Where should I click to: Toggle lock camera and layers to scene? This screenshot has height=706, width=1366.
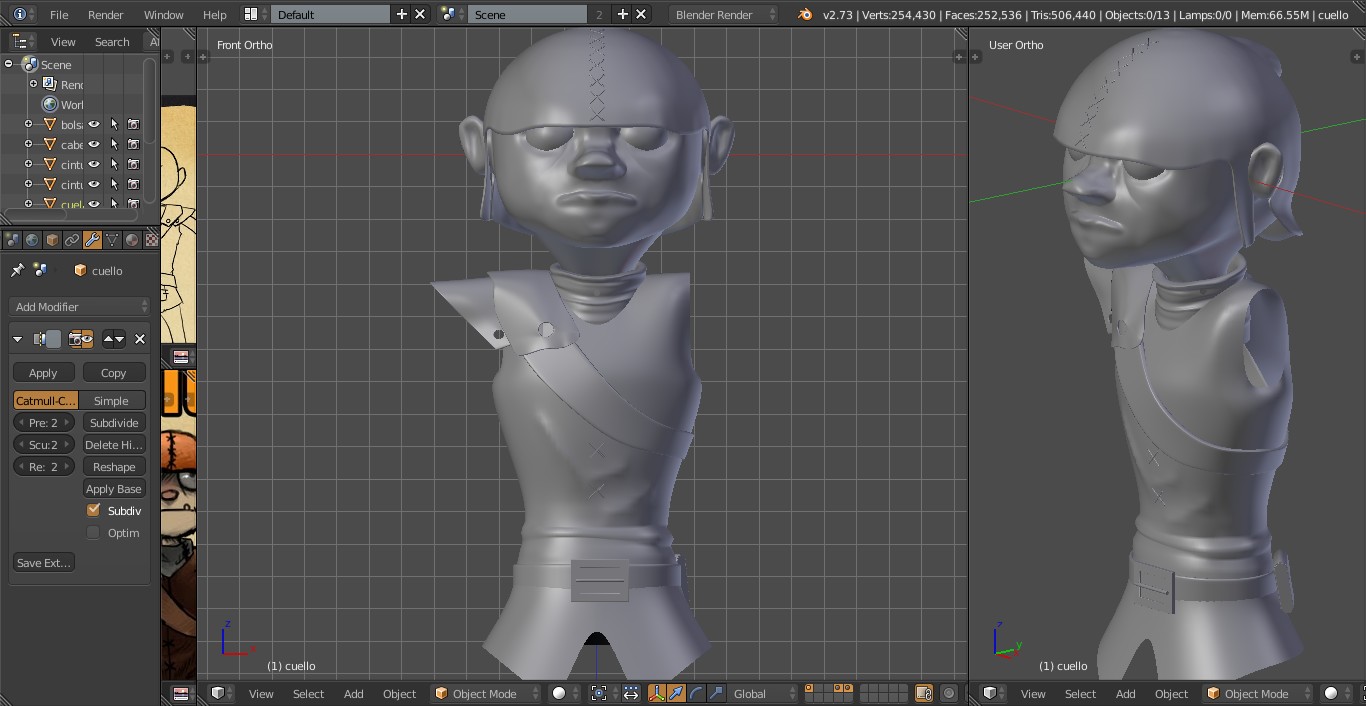pos(924,693)
